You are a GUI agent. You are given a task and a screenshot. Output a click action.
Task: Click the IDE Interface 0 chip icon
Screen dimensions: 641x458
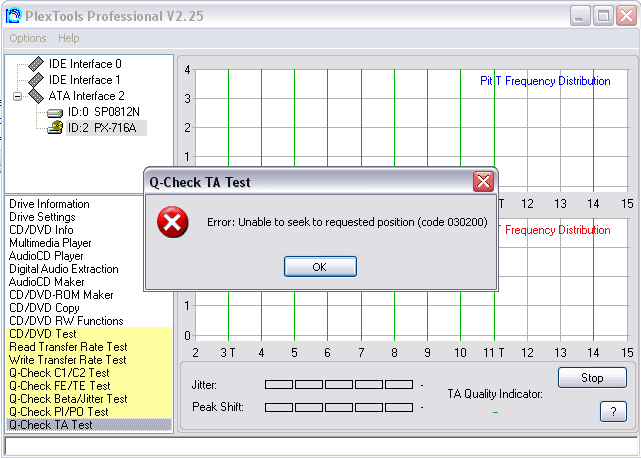[x=36, y=64]
